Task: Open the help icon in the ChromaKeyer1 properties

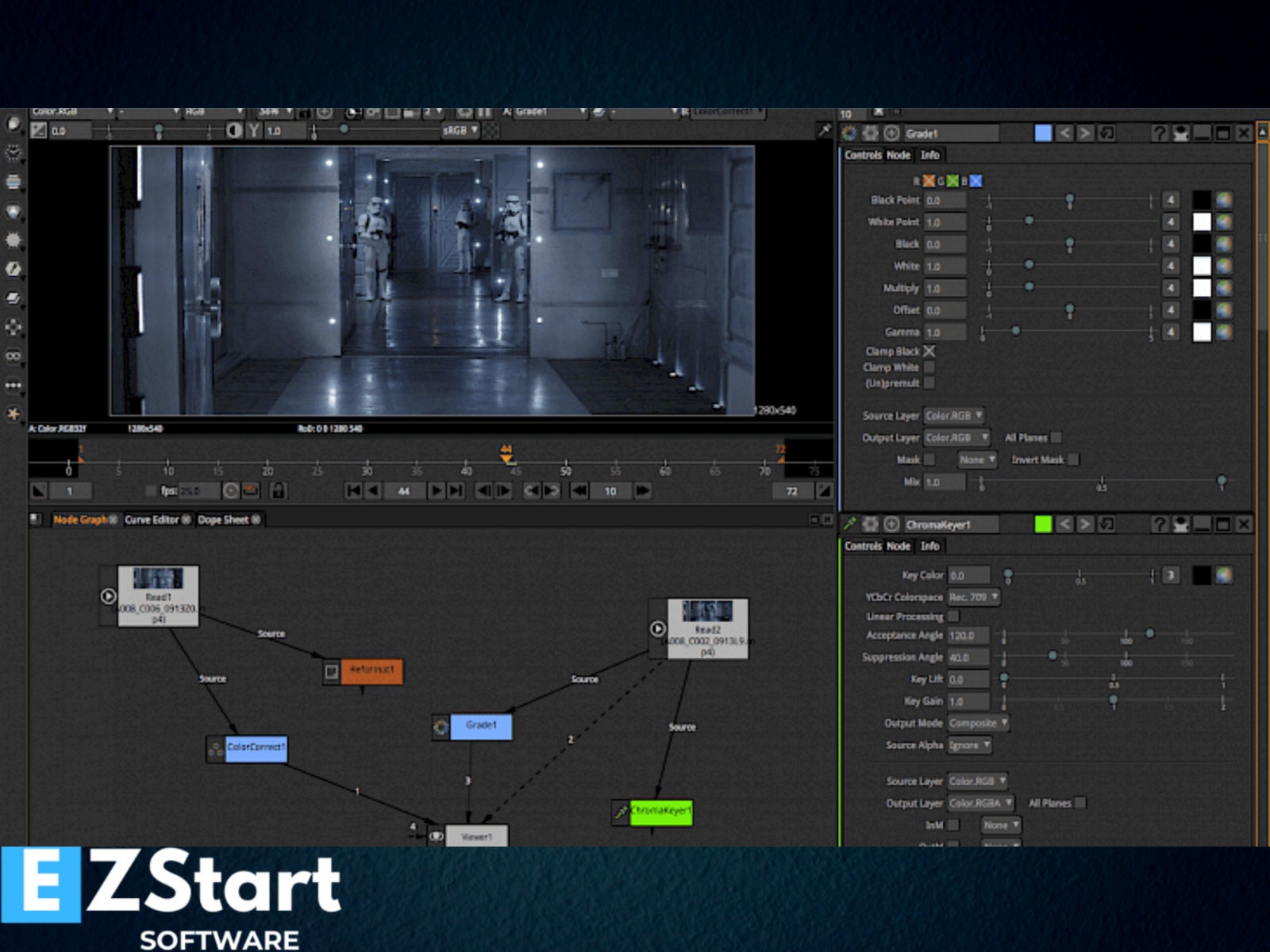Action: click(x=1159, y=524)
